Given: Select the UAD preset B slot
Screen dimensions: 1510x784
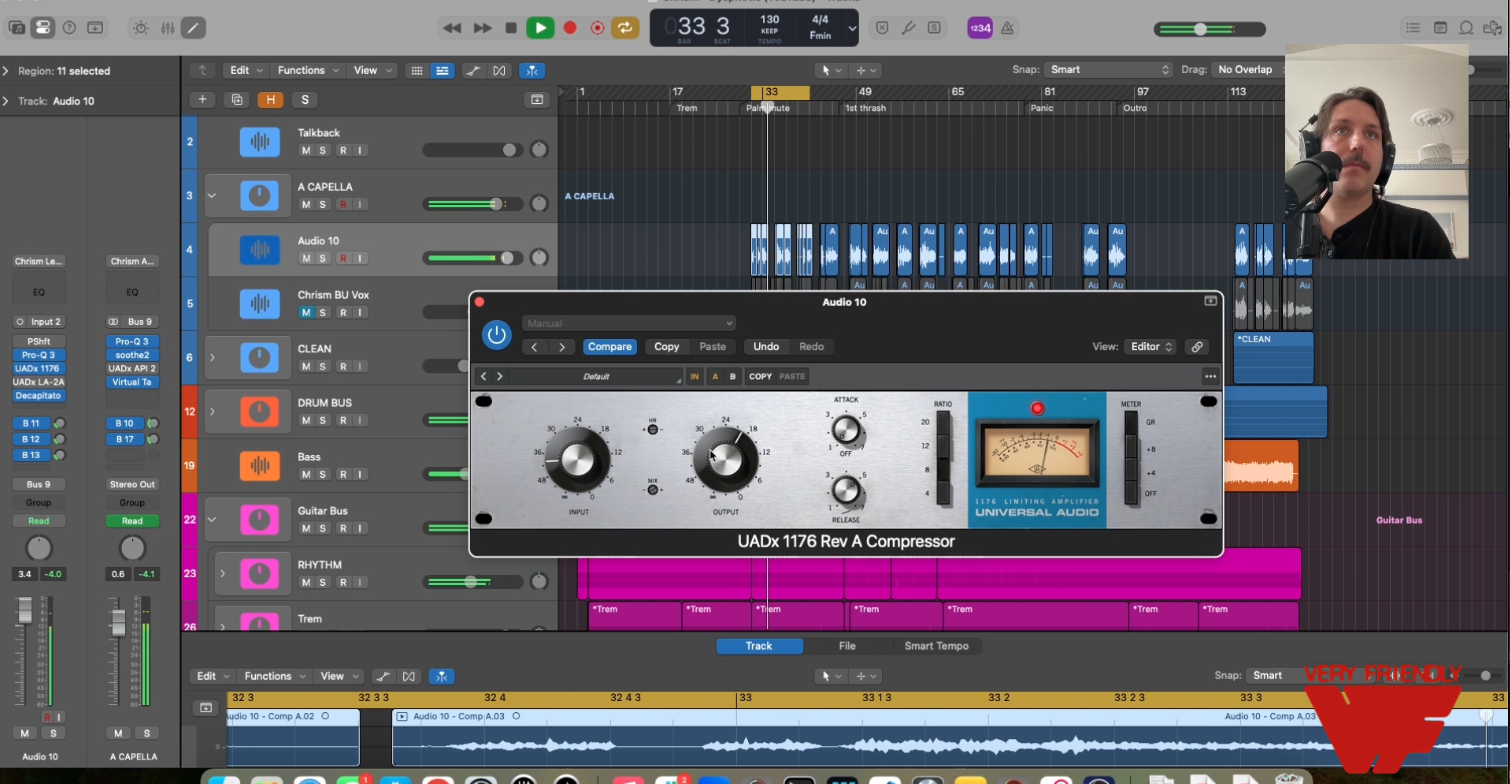Looking at the screenshot, I should (733, 377).
